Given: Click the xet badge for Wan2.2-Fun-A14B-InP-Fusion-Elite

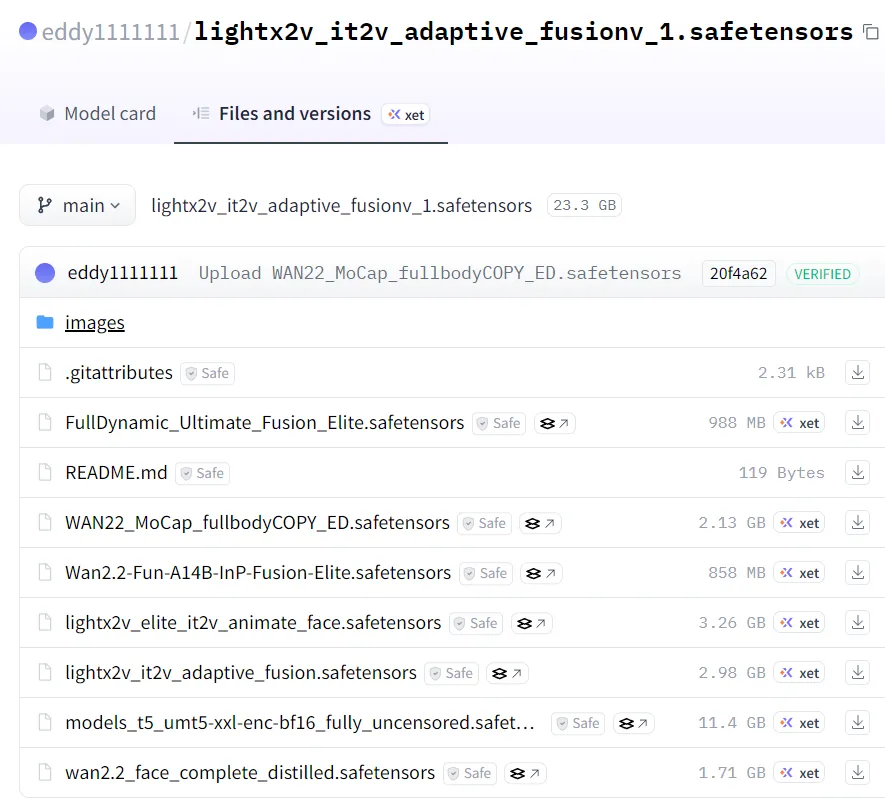Looking at the screenshot, I should 799,573.
